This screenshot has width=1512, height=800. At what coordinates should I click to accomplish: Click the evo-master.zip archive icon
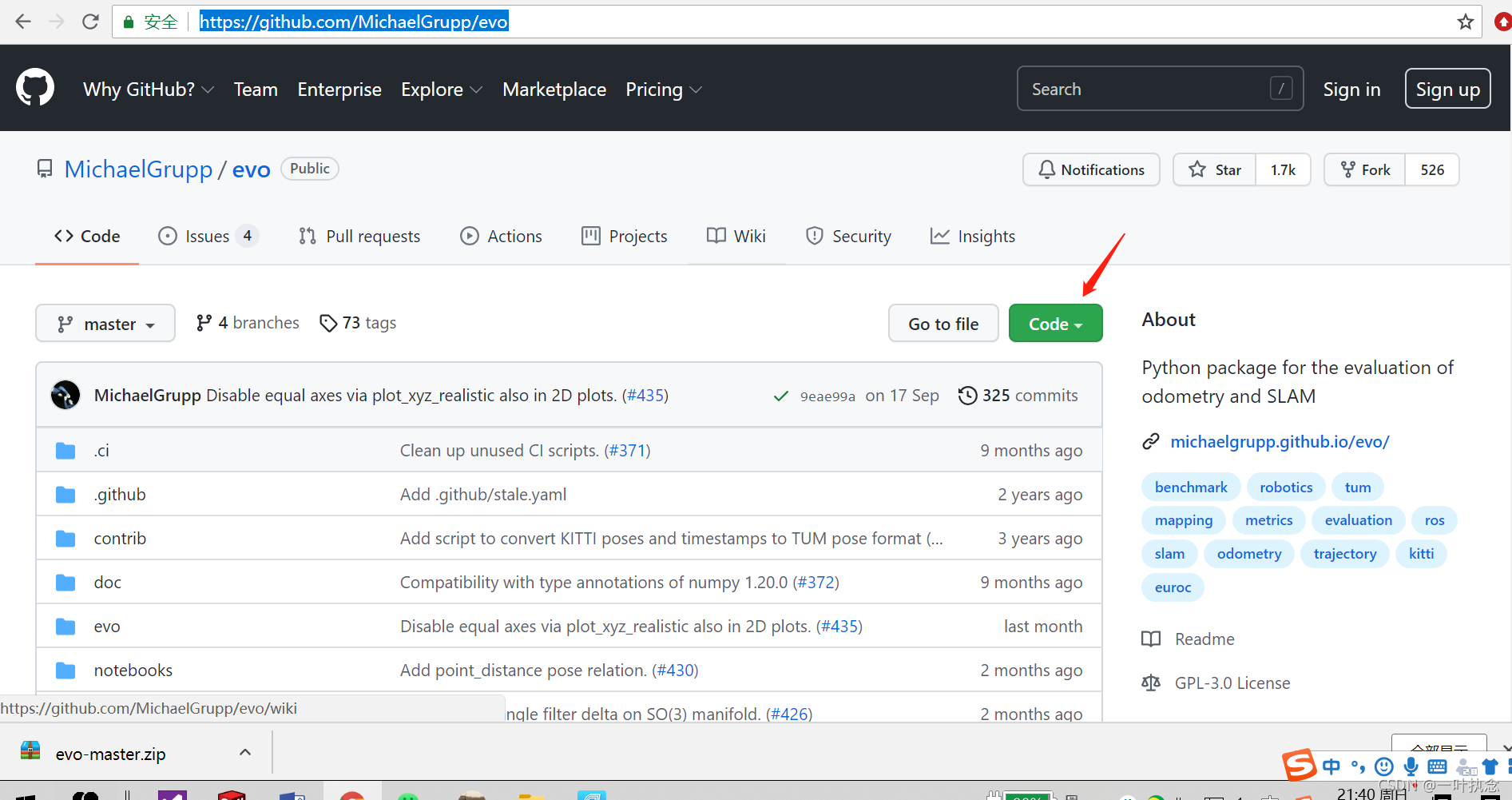[x=30, y=750]
